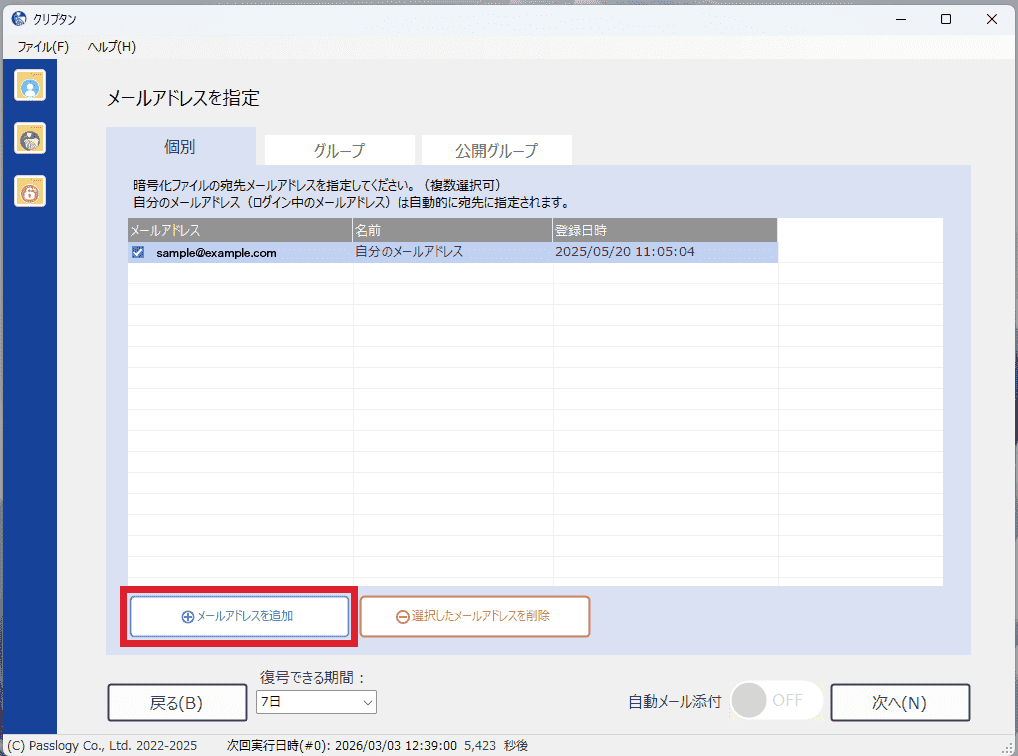The image size is (1018, 756).
Task: Select the 個別 tab
Action: click(180, 147)
